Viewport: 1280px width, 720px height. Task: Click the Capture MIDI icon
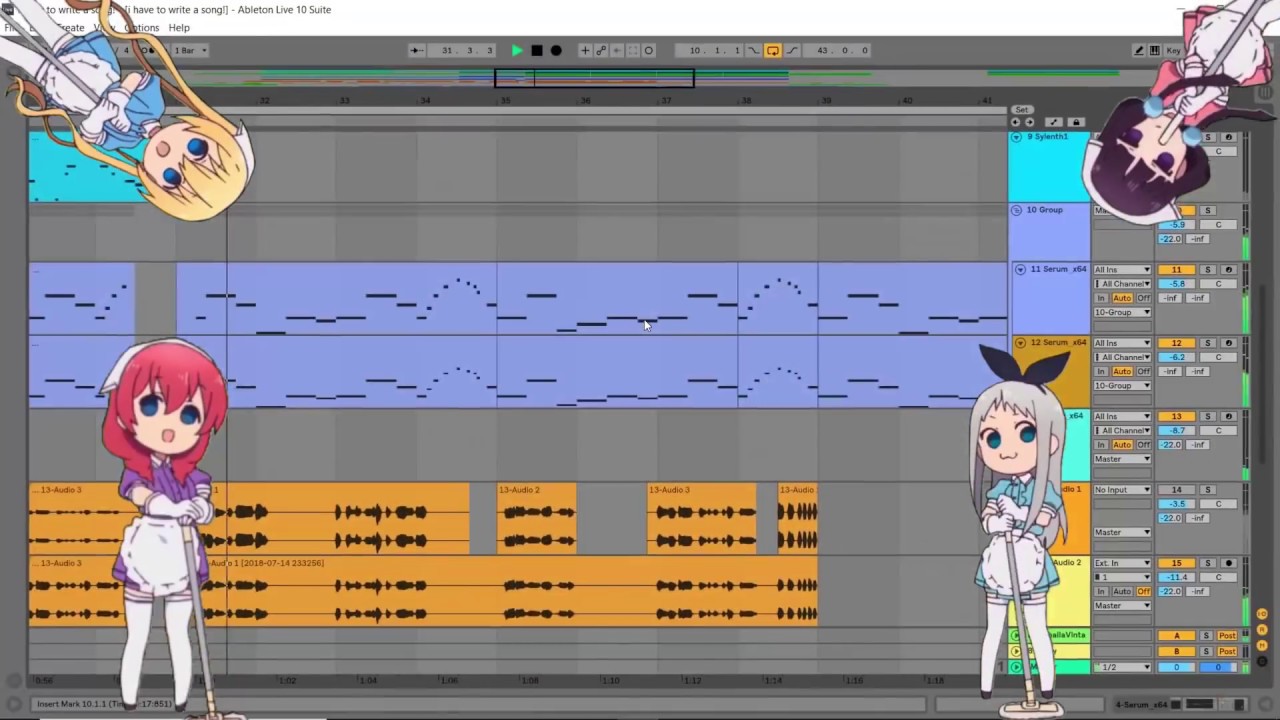coord(633,50)
